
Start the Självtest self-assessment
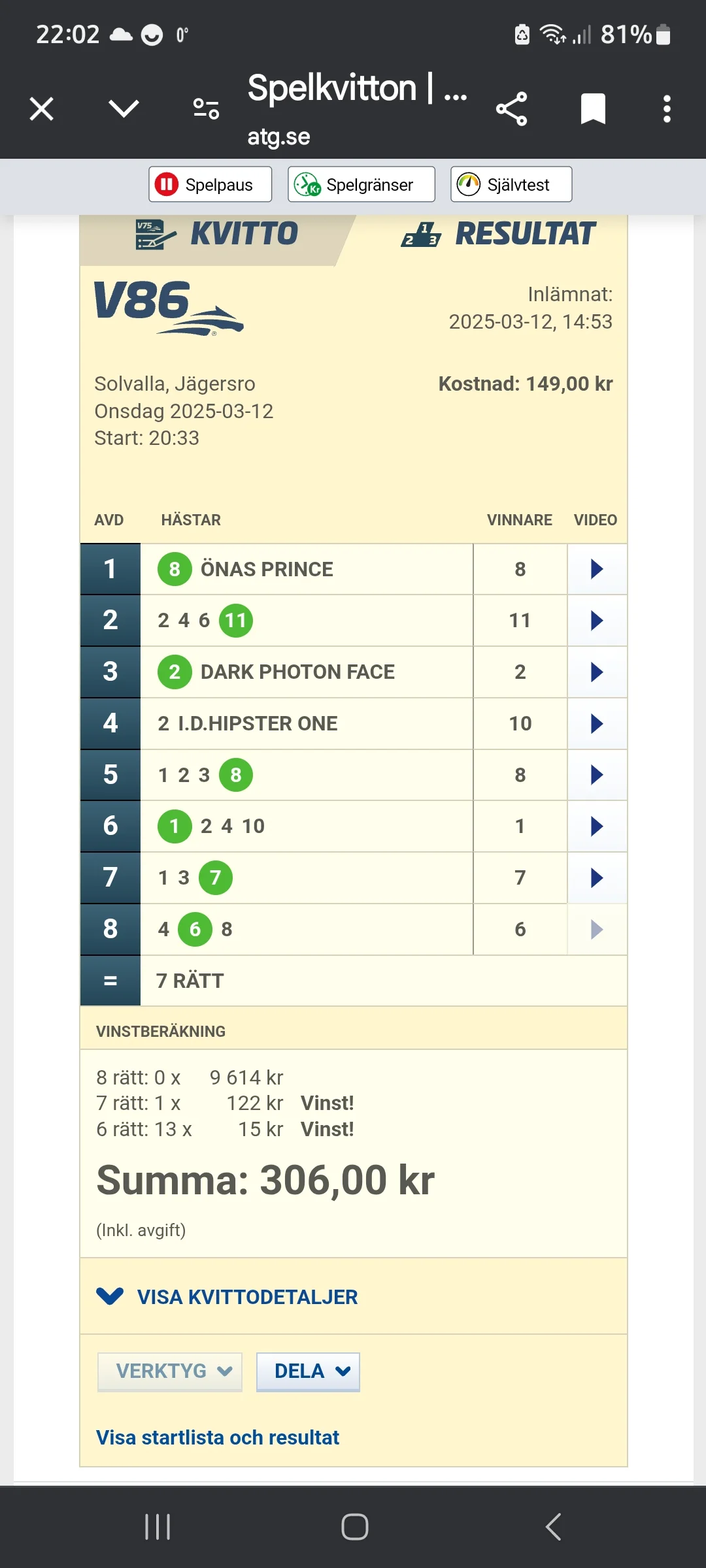pos(511,185)
